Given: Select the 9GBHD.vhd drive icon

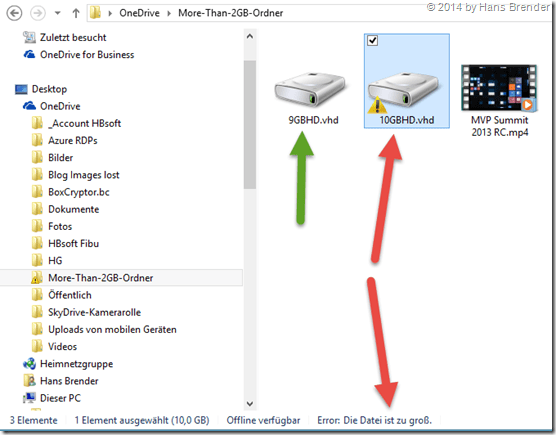Looking at the screenshot, I should pos(310,89).
